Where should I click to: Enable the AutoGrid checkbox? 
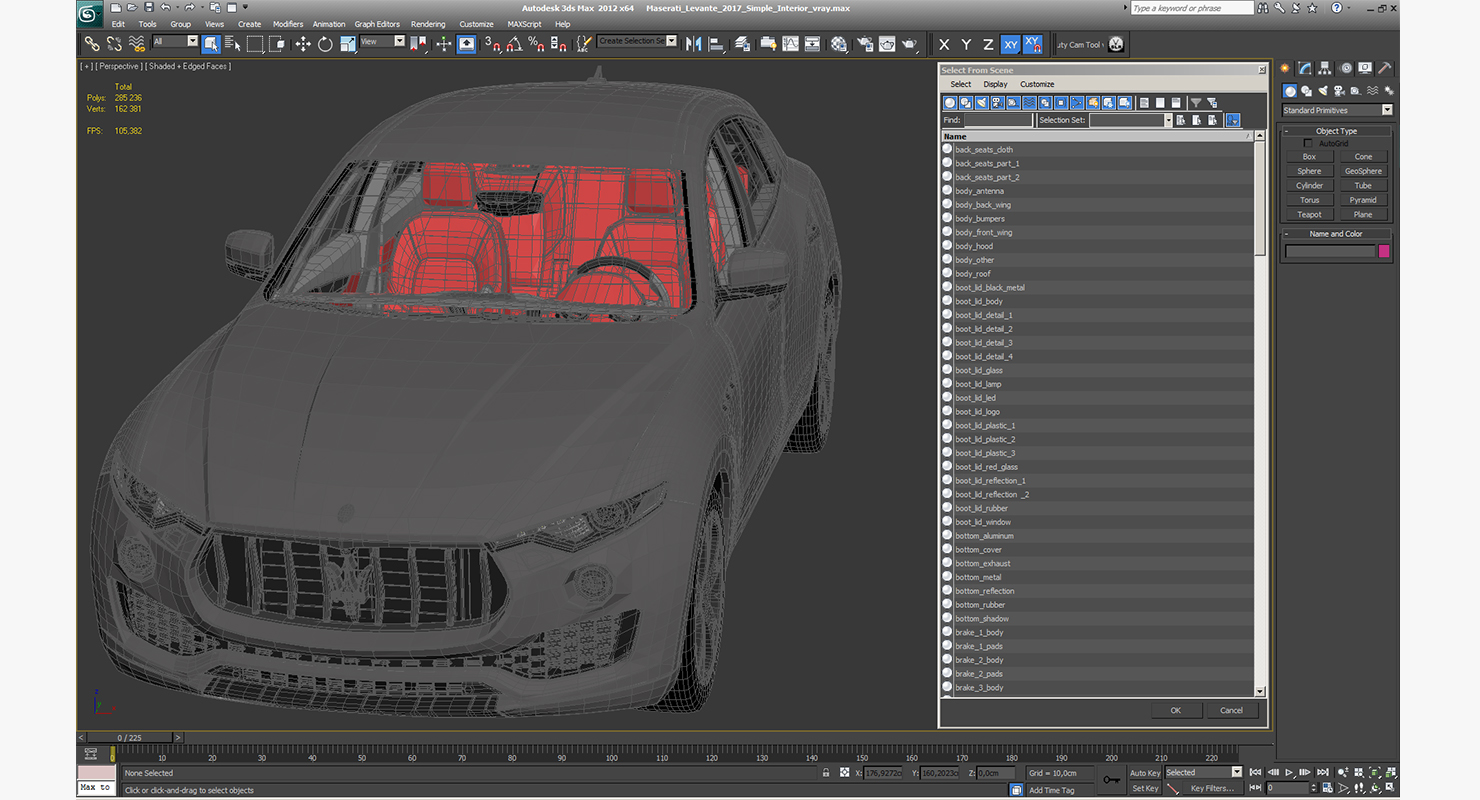tap(1308, 144)
